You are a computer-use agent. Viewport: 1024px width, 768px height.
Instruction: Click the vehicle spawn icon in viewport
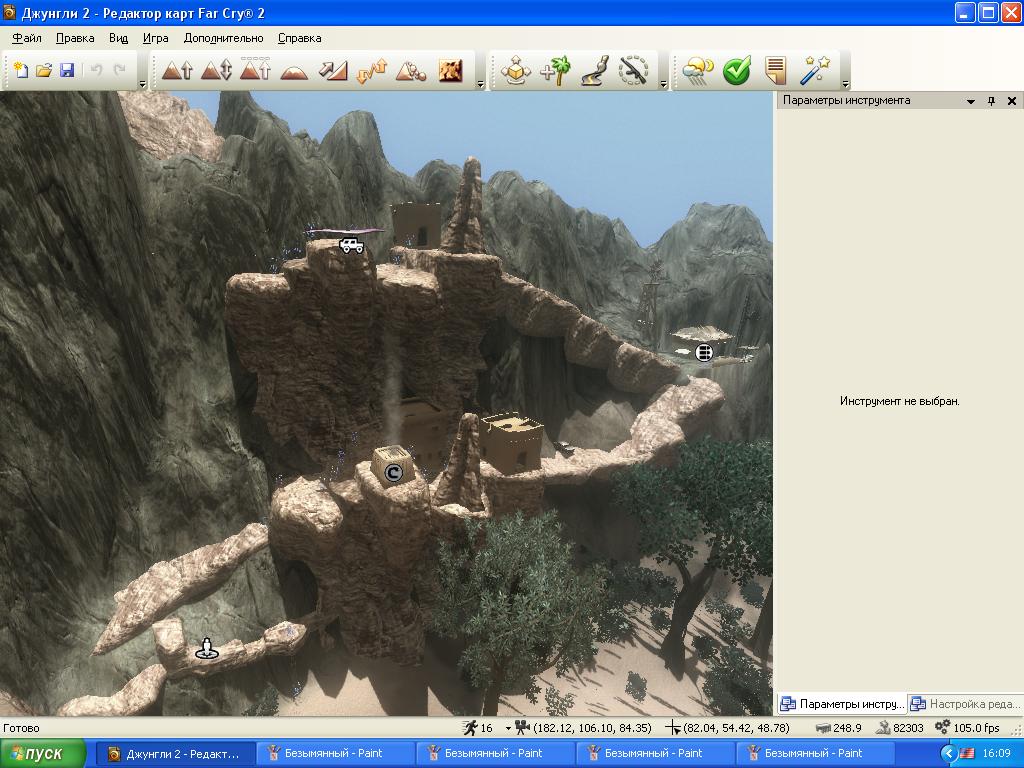[x=351, y=246]
